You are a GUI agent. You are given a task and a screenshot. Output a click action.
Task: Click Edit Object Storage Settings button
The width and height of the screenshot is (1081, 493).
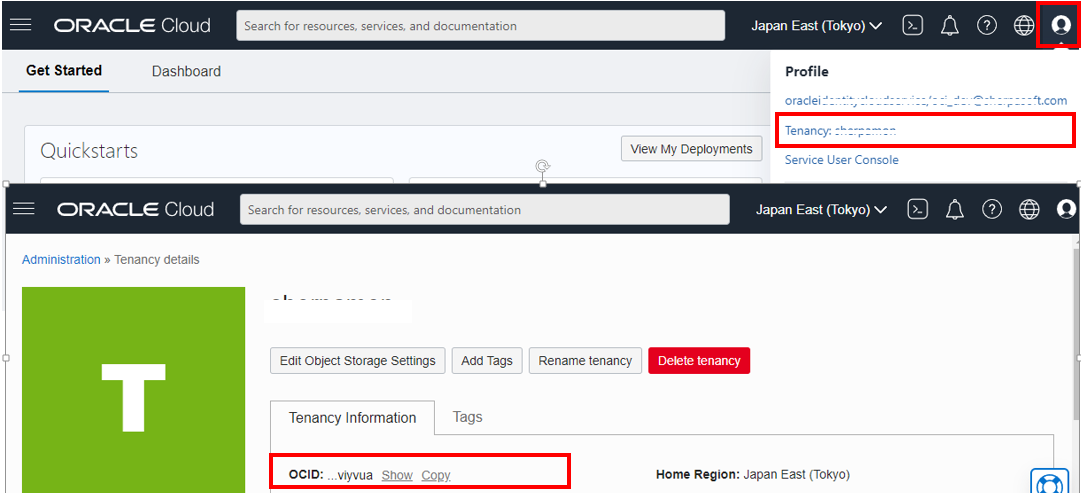(x=358, y=361)
